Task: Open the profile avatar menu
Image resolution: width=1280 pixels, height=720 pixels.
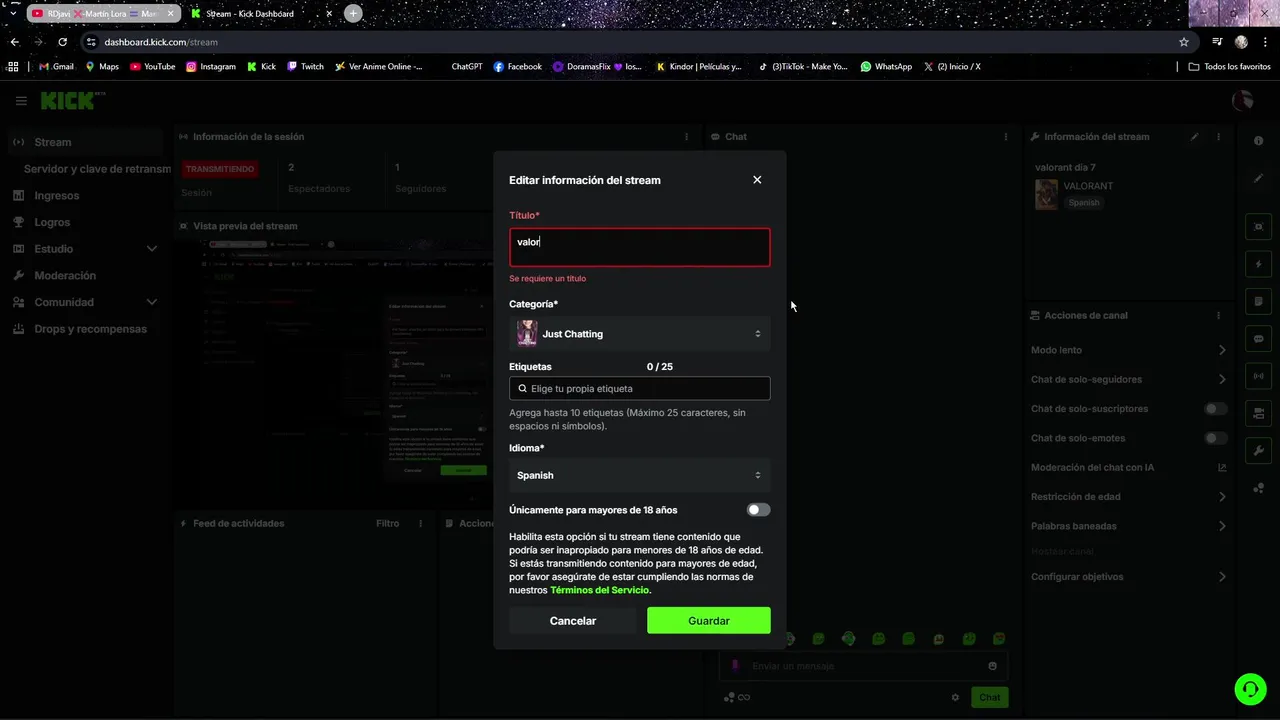Action: [x=1242, y=101]
